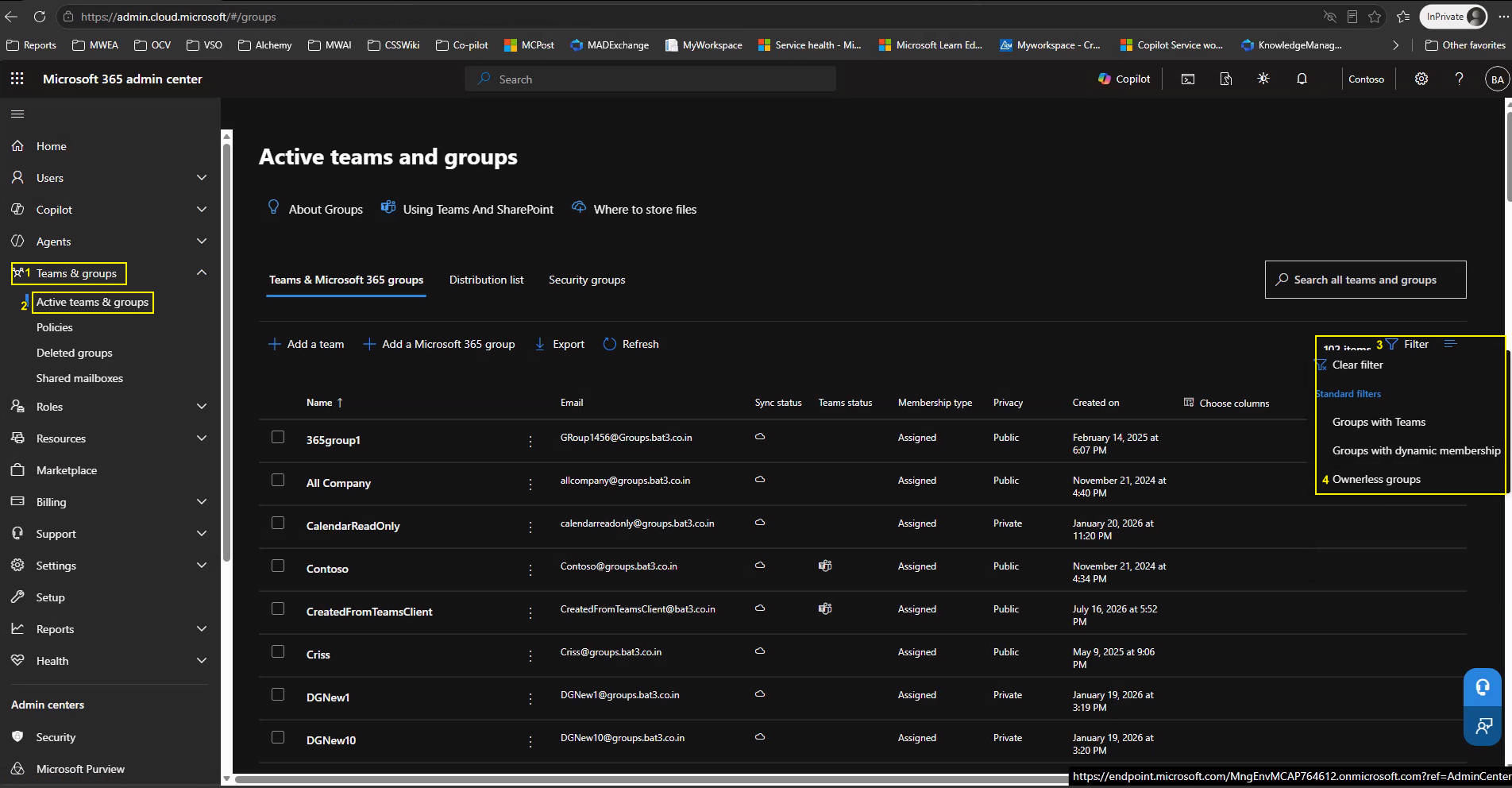Switch to the Security groups tab
The width and height of the screenshot is (1512, 788).
pos(587,280)
